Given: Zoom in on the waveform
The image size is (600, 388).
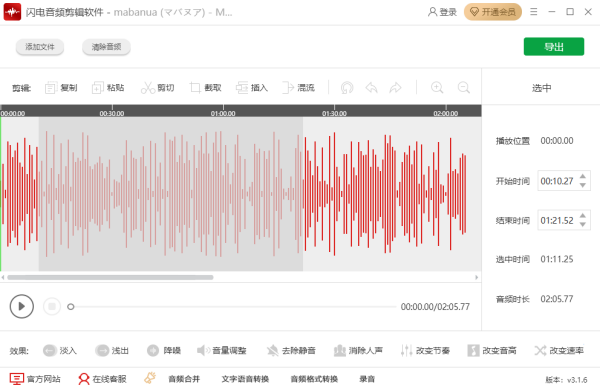Looking at the screenshot, I should 437,88.
